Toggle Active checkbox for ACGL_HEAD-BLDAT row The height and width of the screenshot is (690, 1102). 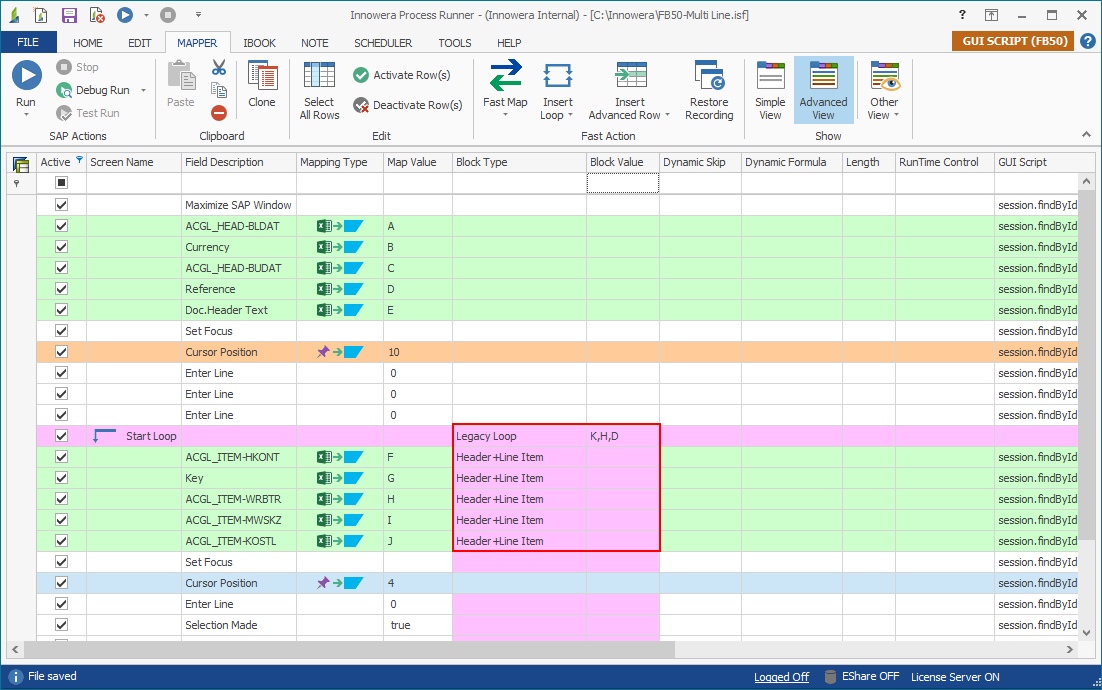coord(61,226)
